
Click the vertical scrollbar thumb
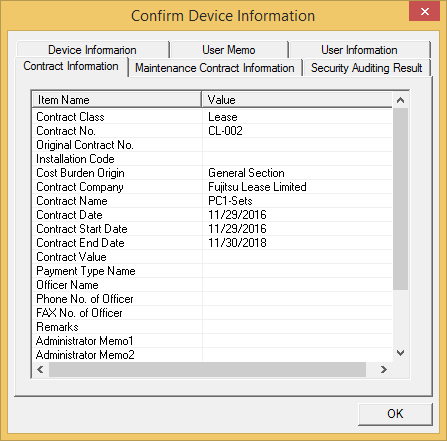pyautogui.click(x=400, y=199)
